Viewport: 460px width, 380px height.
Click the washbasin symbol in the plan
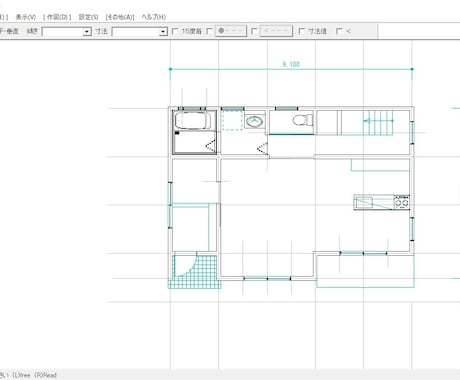click(x=255, y=121)
